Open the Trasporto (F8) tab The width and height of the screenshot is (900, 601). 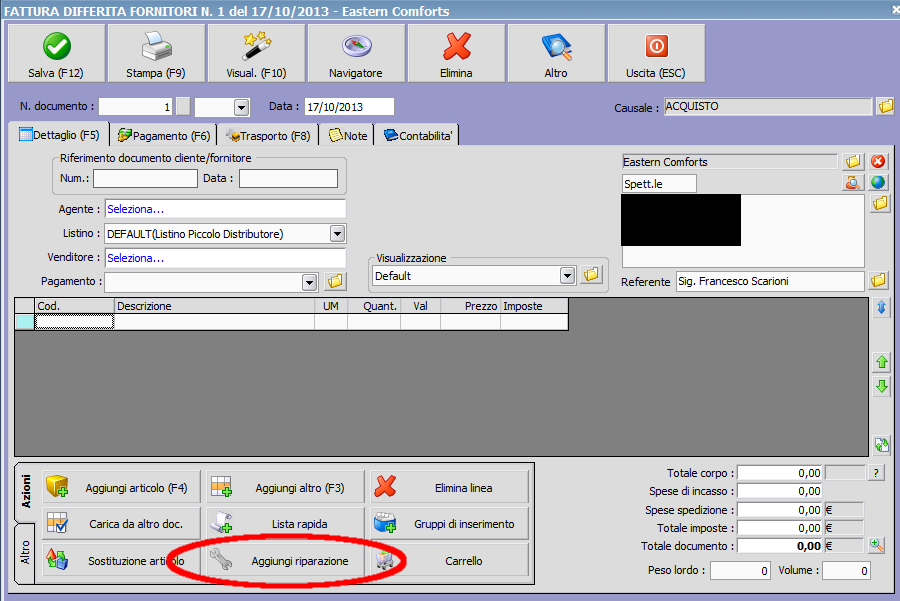(x=268, y=136)
